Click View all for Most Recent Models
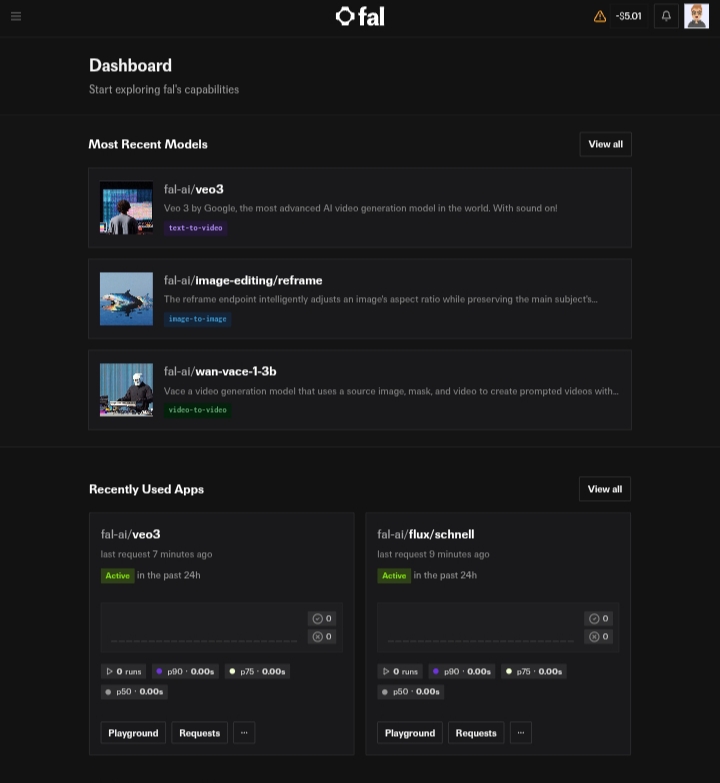The image size is (720, 783). [x=605, y=144]
